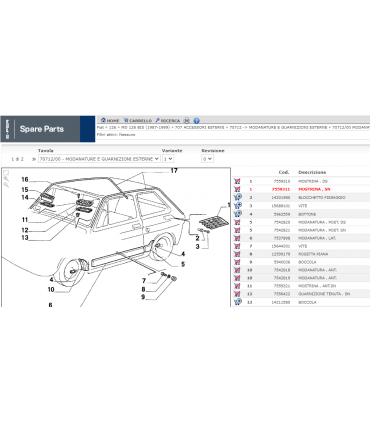
Task: Click callout number 14 in diagram
Action: click(25, 197)
